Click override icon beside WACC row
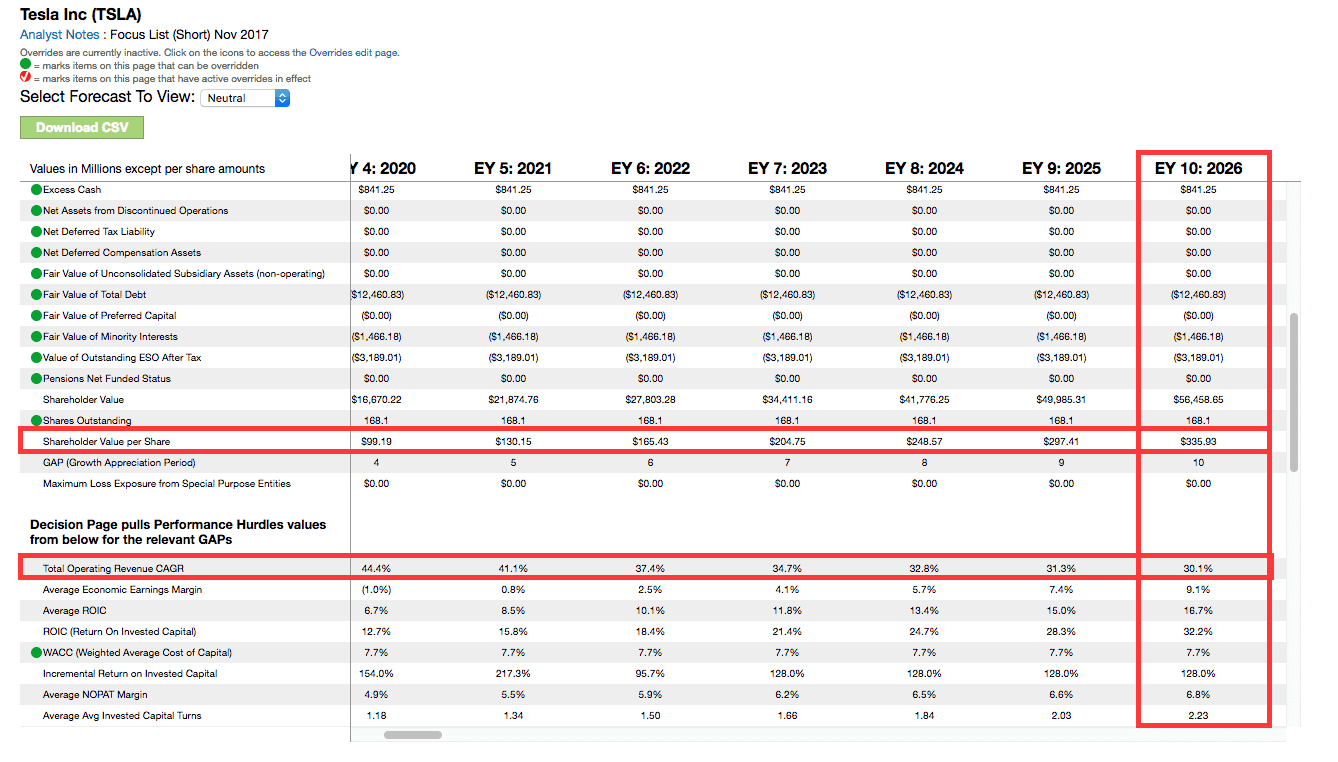 coord(36,653)
